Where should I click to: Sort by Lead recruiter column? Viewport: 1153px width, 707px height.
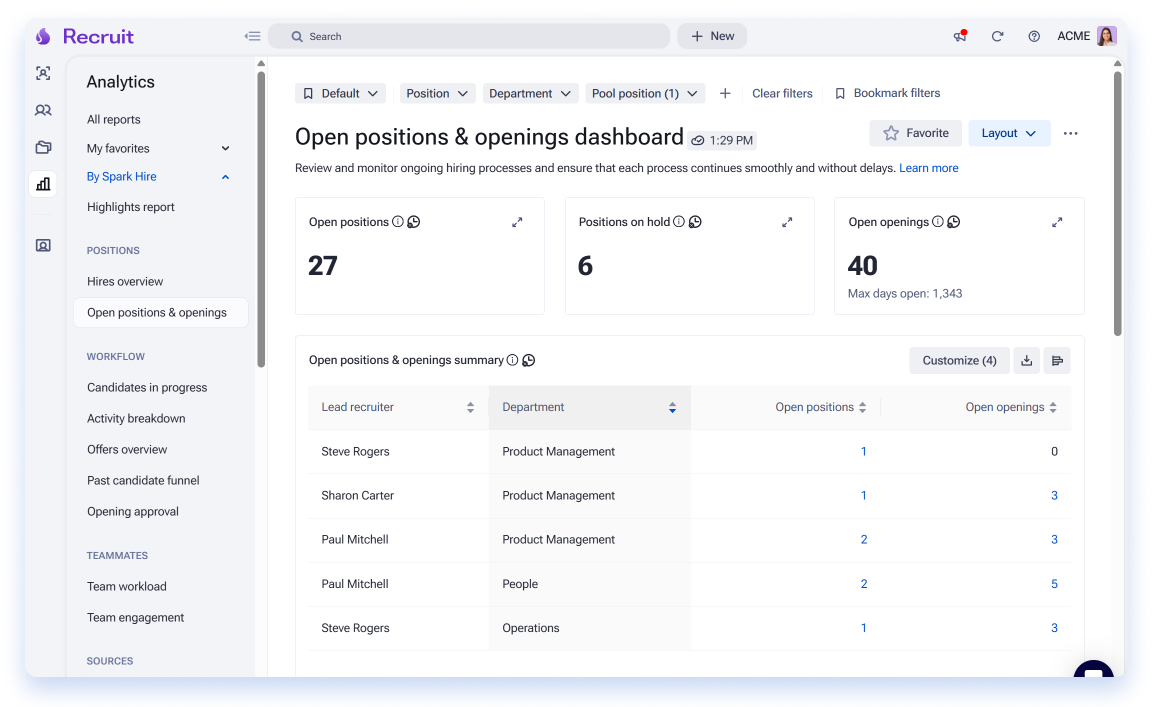click(x=471, y=408)
